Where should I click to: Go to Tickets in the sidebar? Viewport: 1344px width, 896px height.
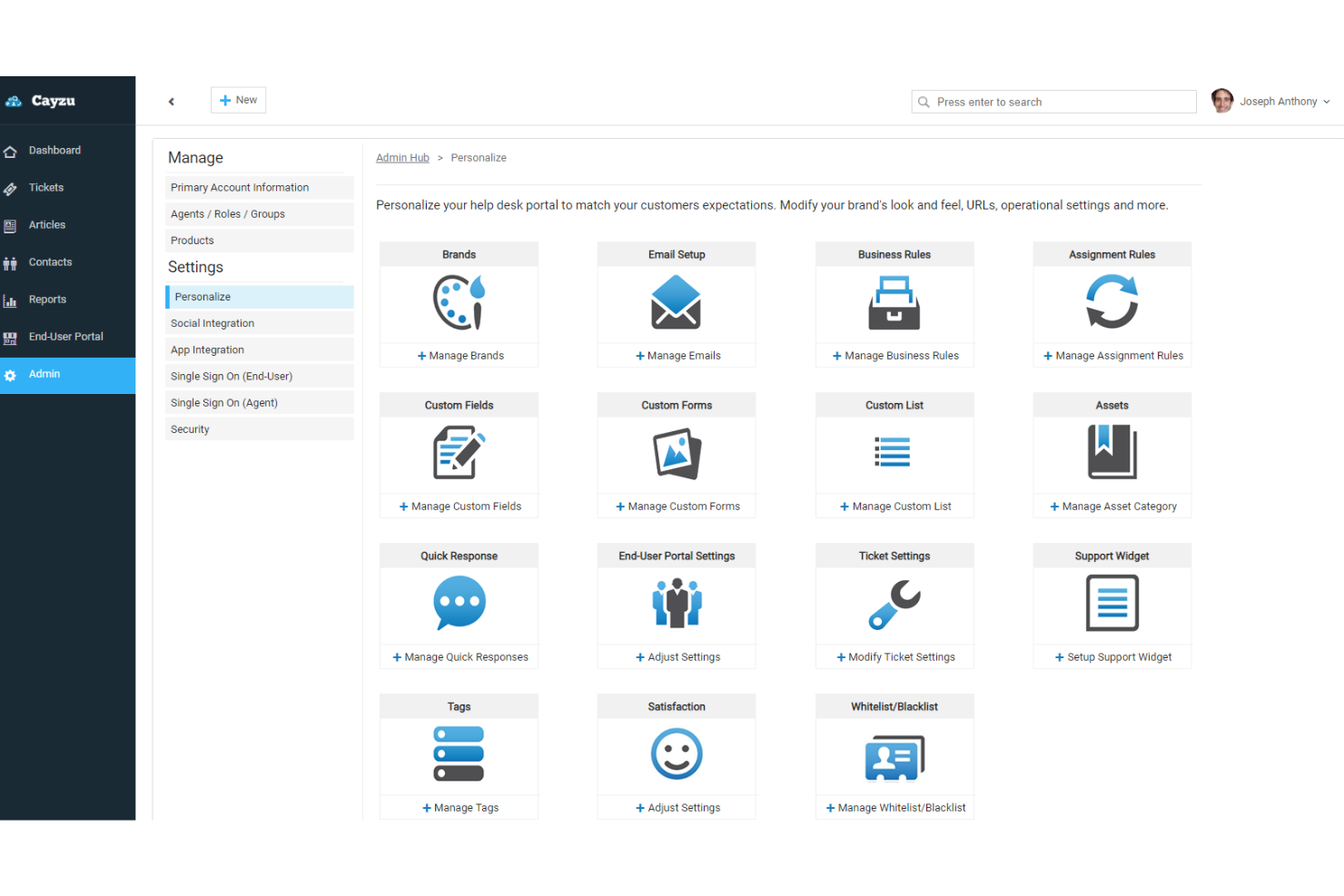coord(46,188)
